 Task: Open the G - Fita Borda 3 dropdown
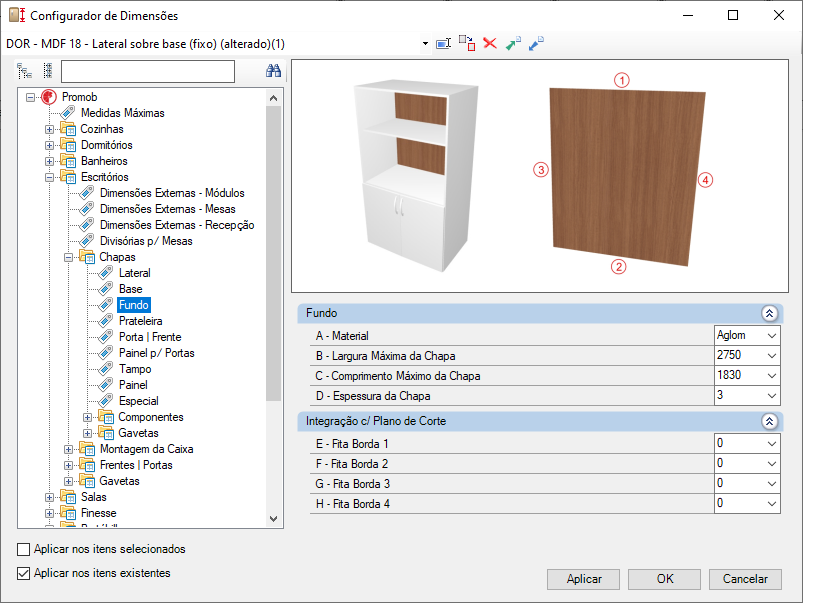(x=771, y=484)
